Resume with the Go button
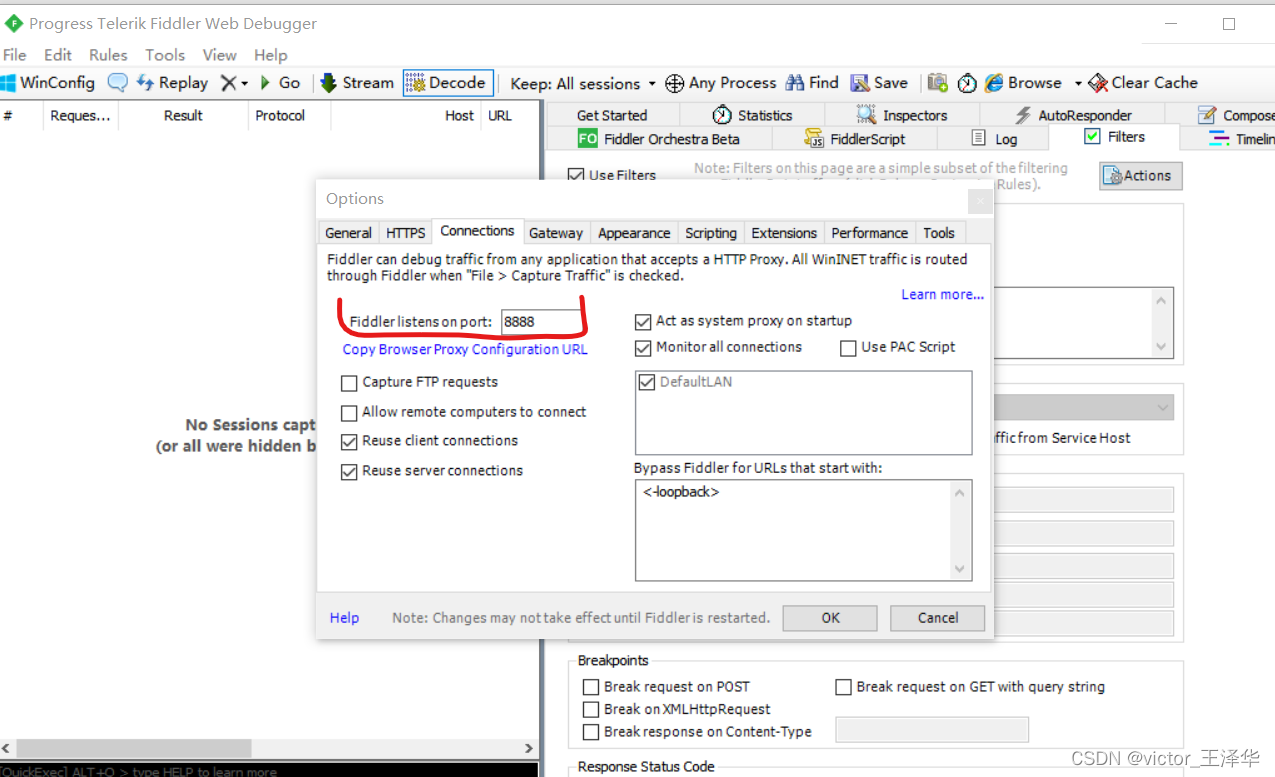Screen dimensions: 1275x777 pyautogui.click(x=279, y=83)
